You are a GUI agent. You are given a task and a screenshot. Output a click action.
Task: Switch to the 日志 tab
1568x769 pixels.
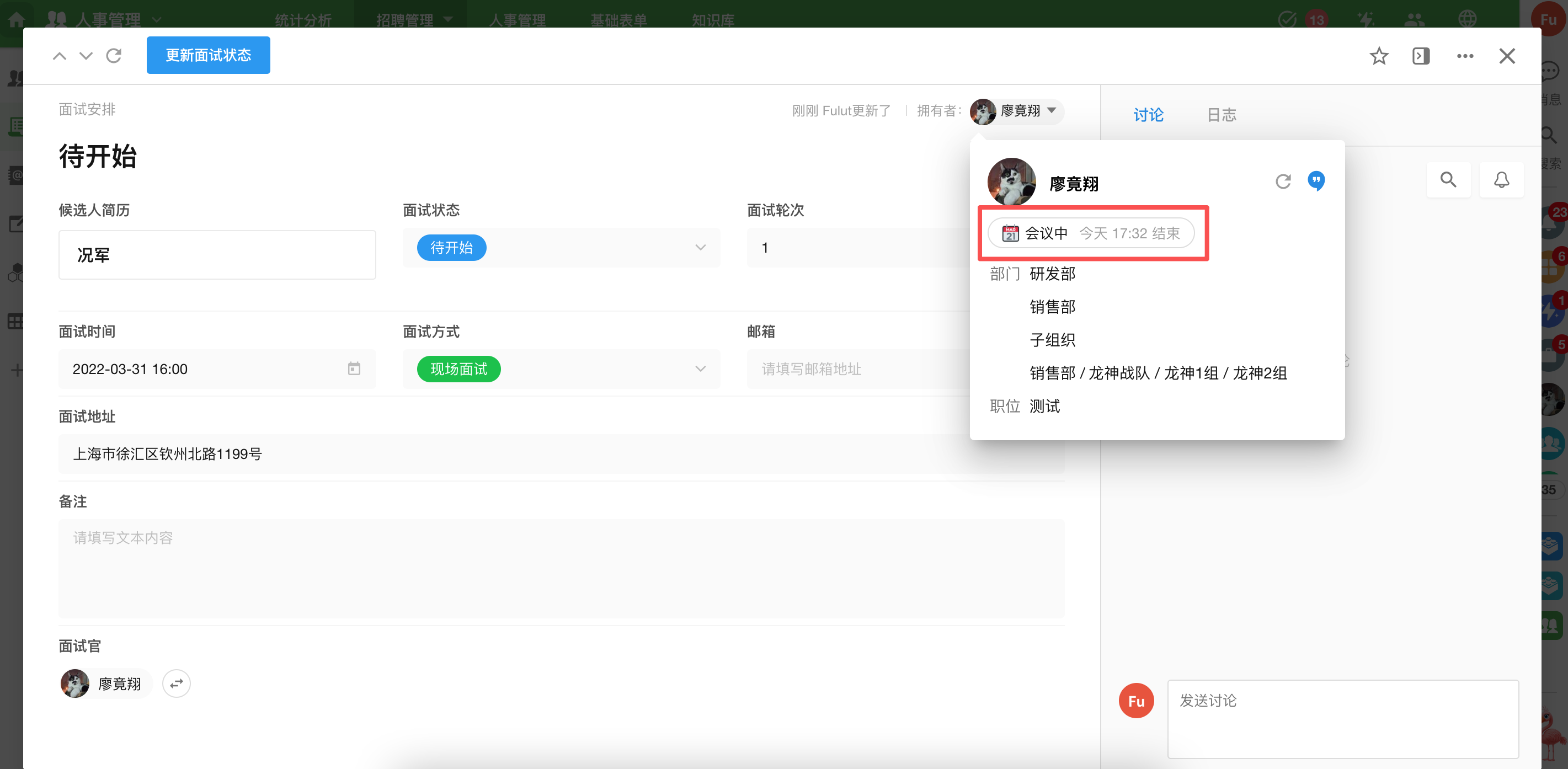(x=1221, y=114)
